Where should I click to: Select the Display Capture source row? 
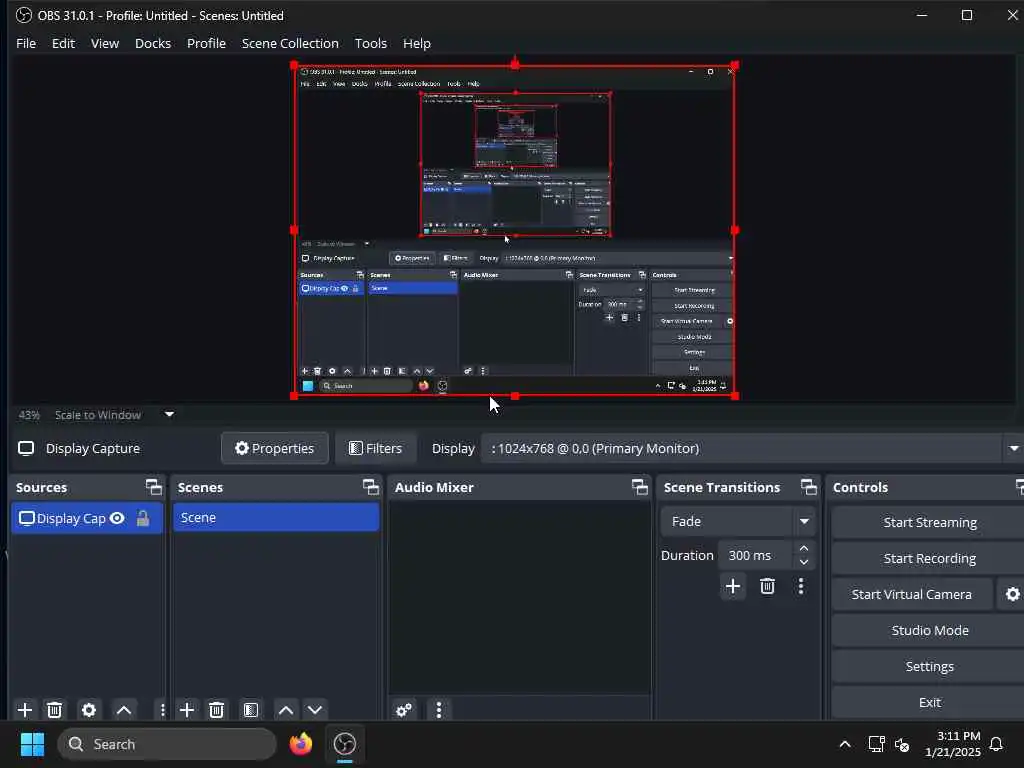click(87, 519)
